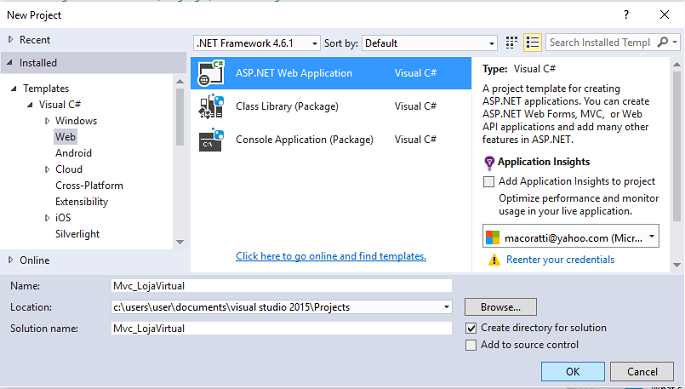Viewport: 685px width, 389px height.
Task: Switch to small icons view
Action: 511,43
